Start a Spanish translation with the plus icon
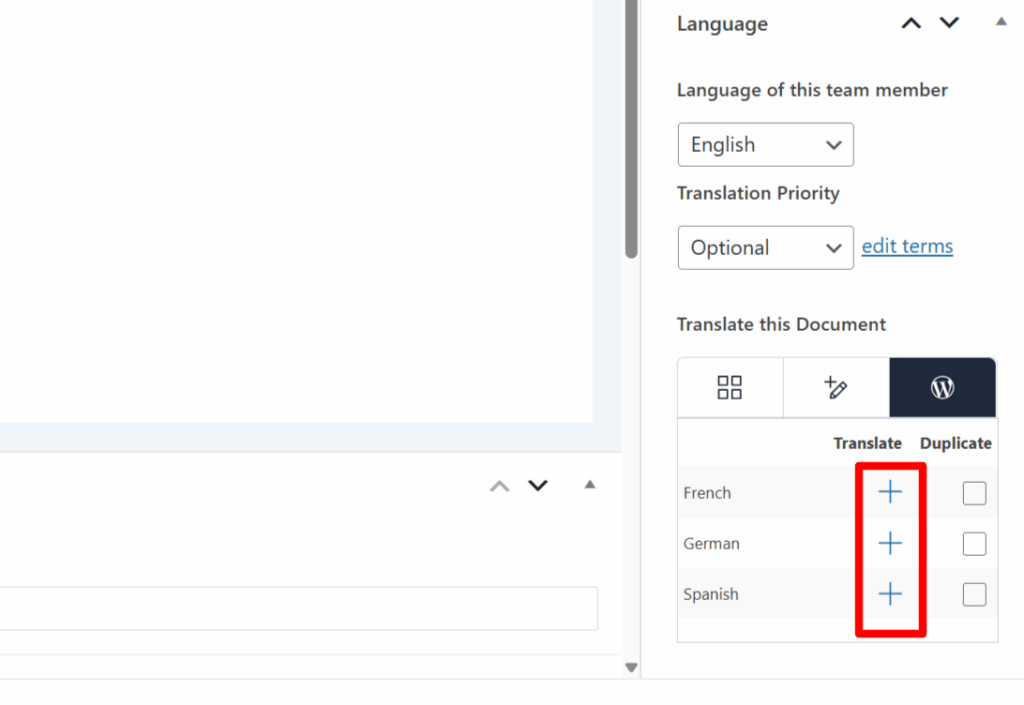 coord(890,593)
